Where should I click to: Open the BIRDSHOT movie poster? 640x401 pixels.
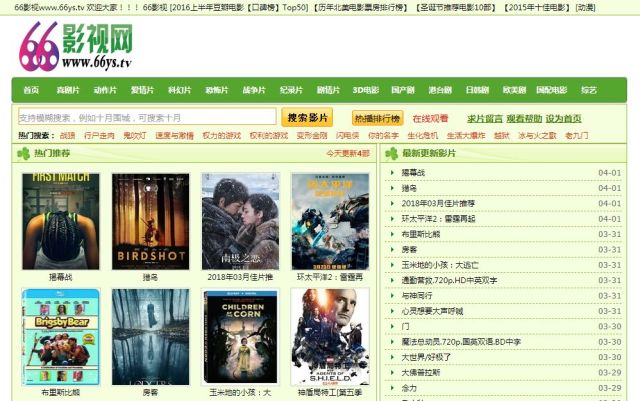(x=151, y=221)
